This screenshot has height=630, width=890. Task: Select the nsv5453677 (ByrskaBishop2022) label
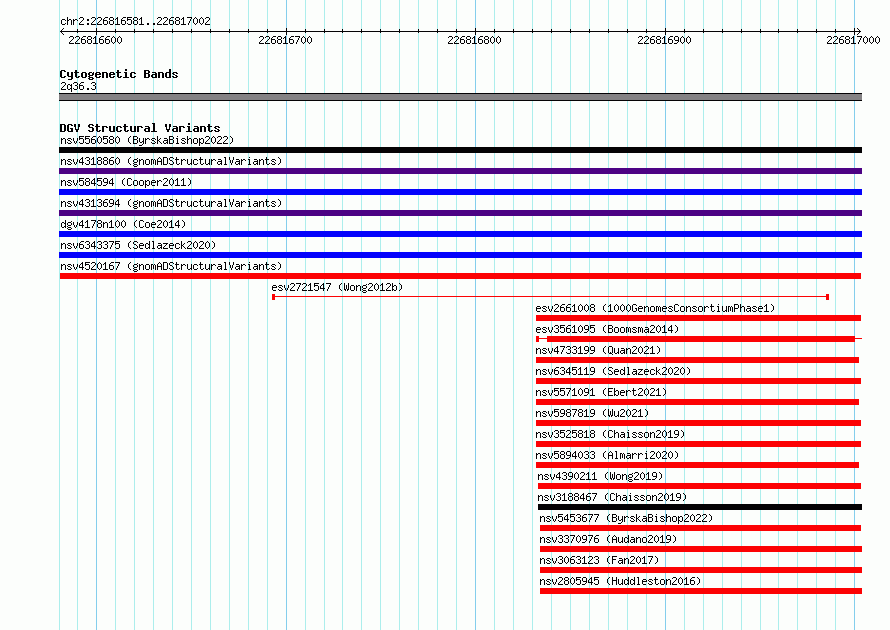pos(626,518)
